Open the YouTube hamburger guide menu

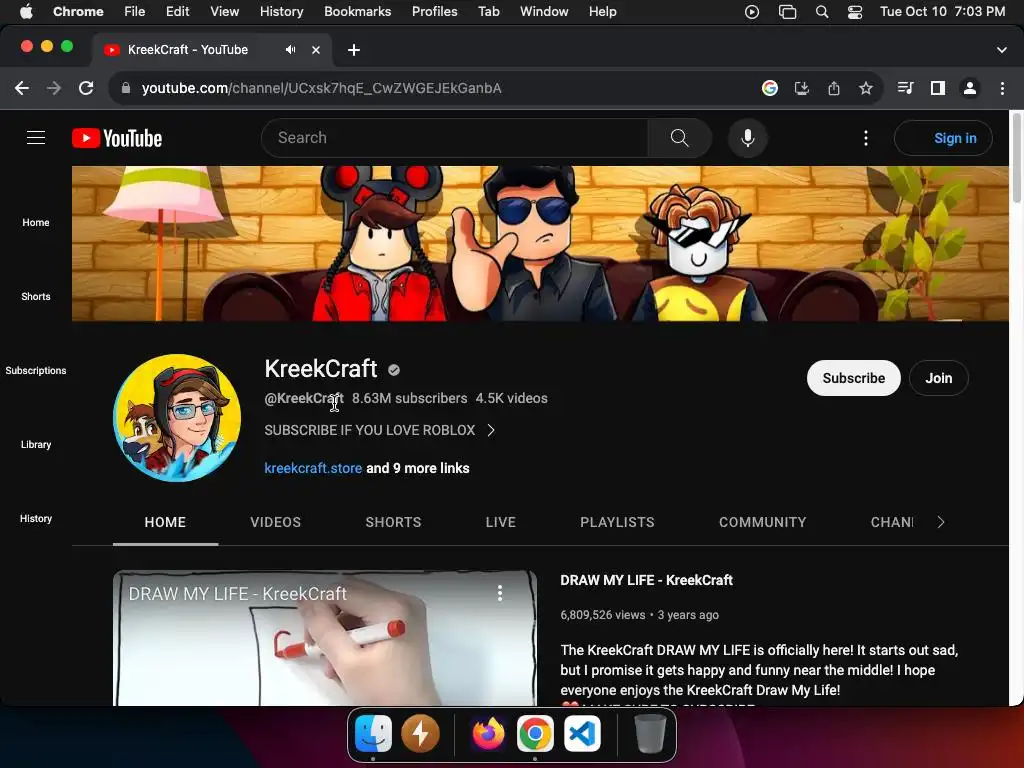pos(36,138)
